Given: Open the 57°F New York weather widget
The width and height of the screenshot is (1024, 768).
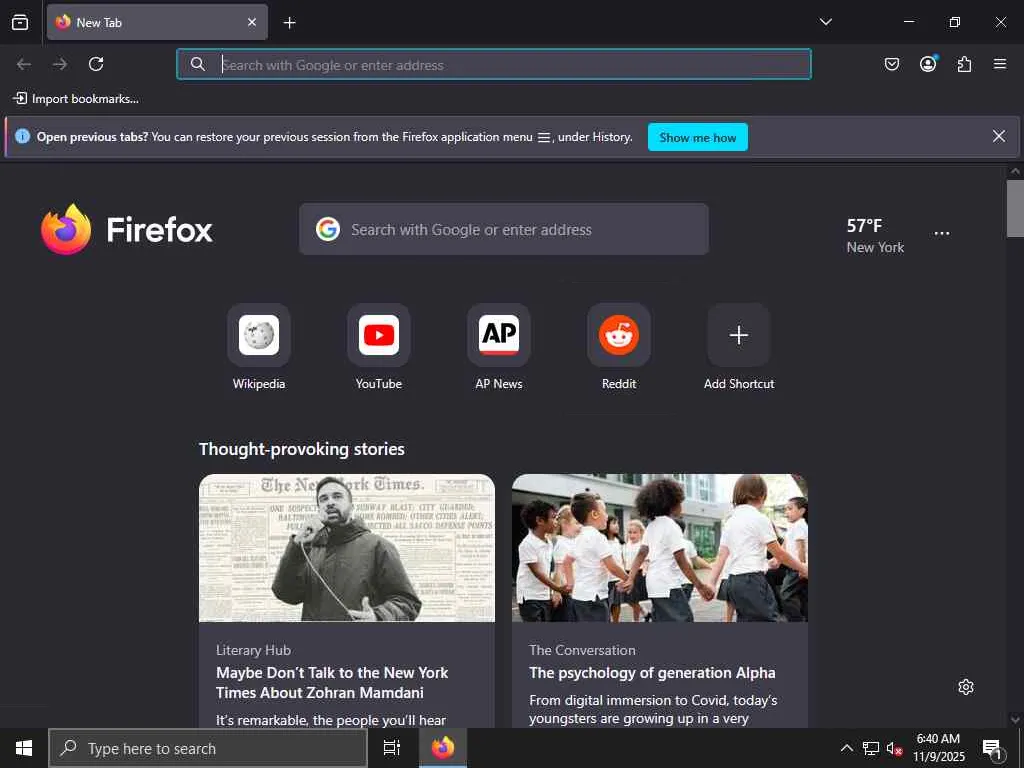Looking at the screenshot, I should coord(875,236).
